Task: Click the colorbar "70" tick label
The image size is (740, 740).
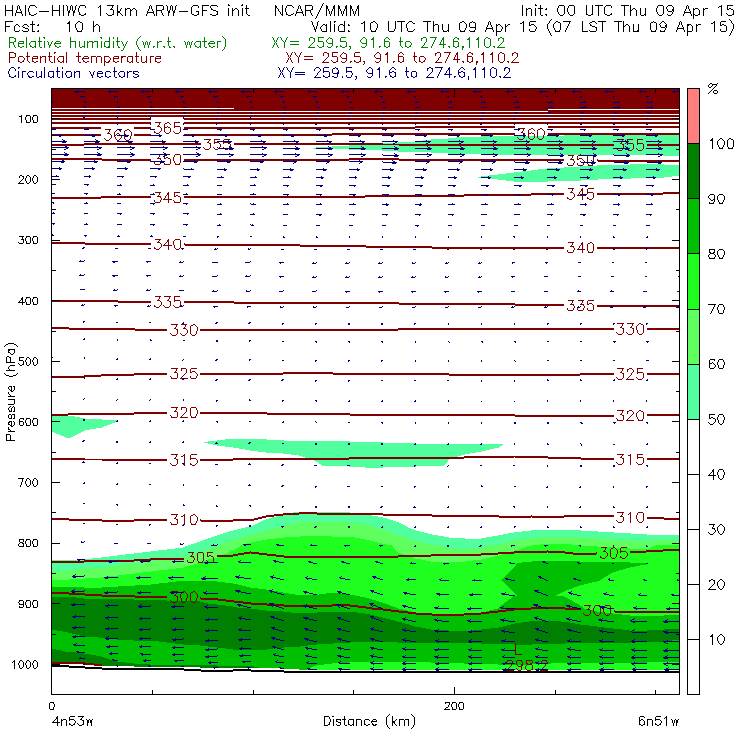Action: [x=716, y=309]
